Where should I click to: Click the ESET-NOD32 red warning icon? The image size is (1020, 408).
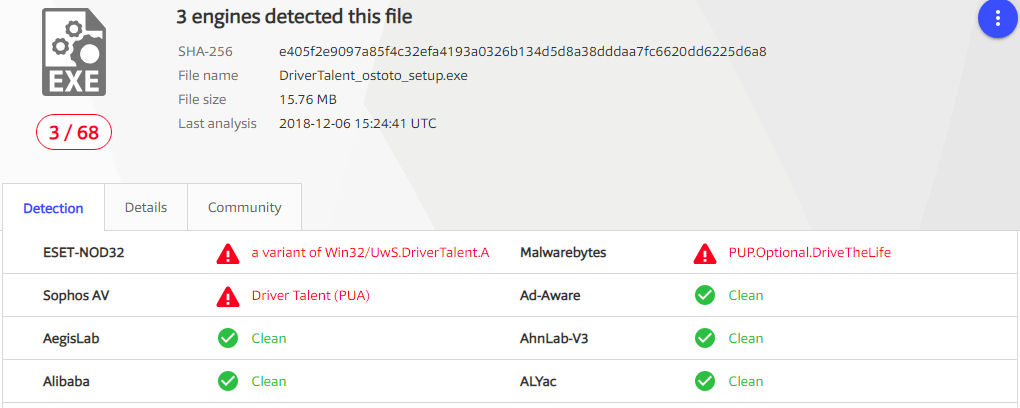(x=228, y=253)
